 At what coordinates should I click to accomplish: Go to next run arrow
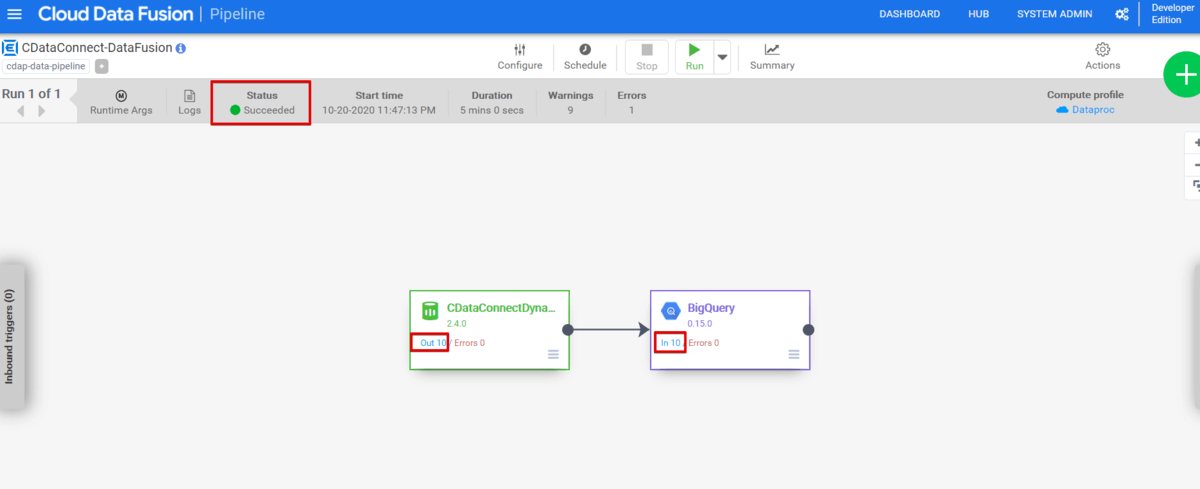click(x=41, y=110)
